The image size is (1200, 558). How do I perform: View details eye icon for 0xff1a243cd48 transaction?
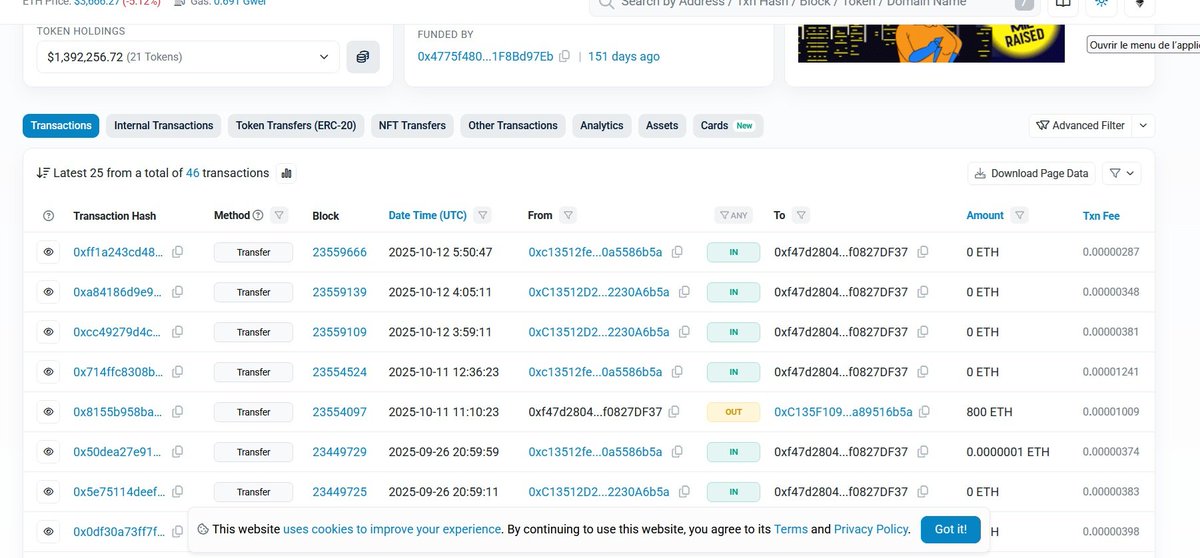click(x=48, y=253)
